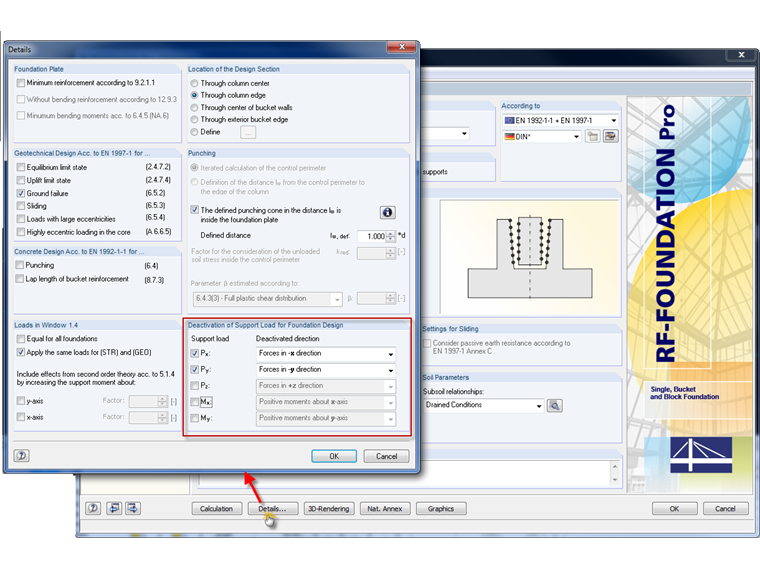760x570 pixels.
Task: Click the info icon beside punching cone option
Action: tap(387, 212)
